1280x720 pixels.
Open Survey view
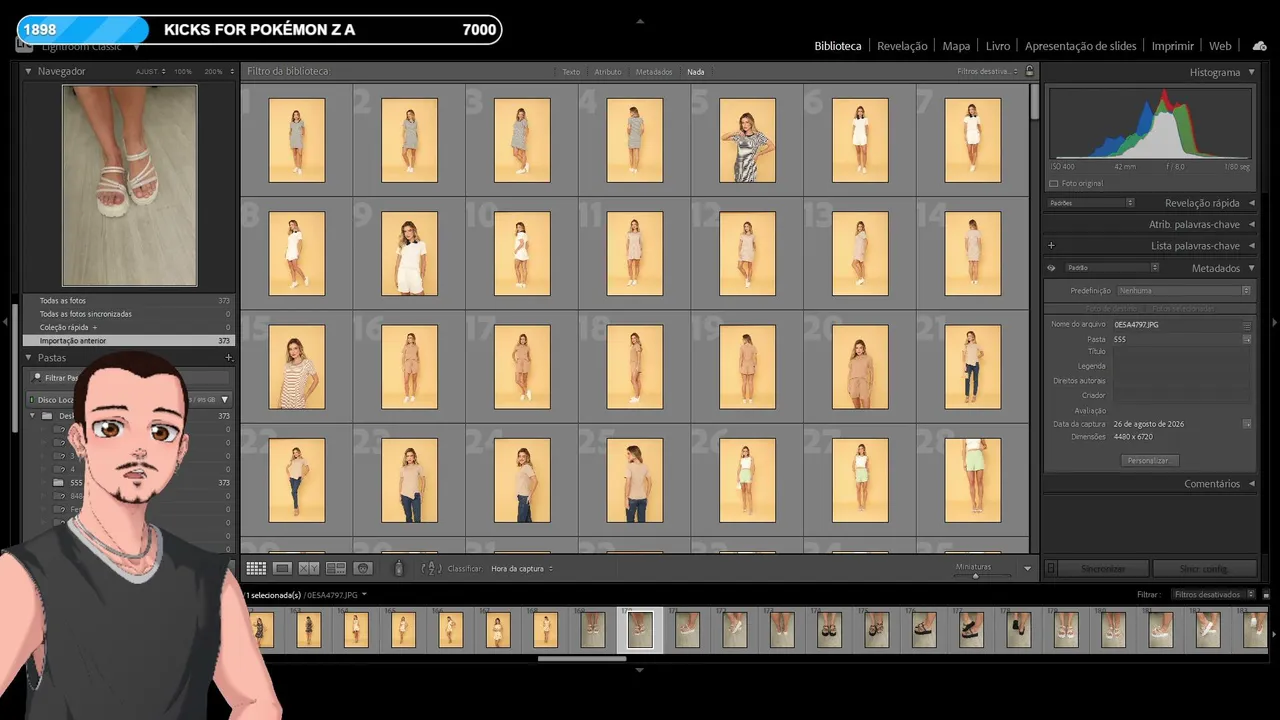click(x=336, y=568)
